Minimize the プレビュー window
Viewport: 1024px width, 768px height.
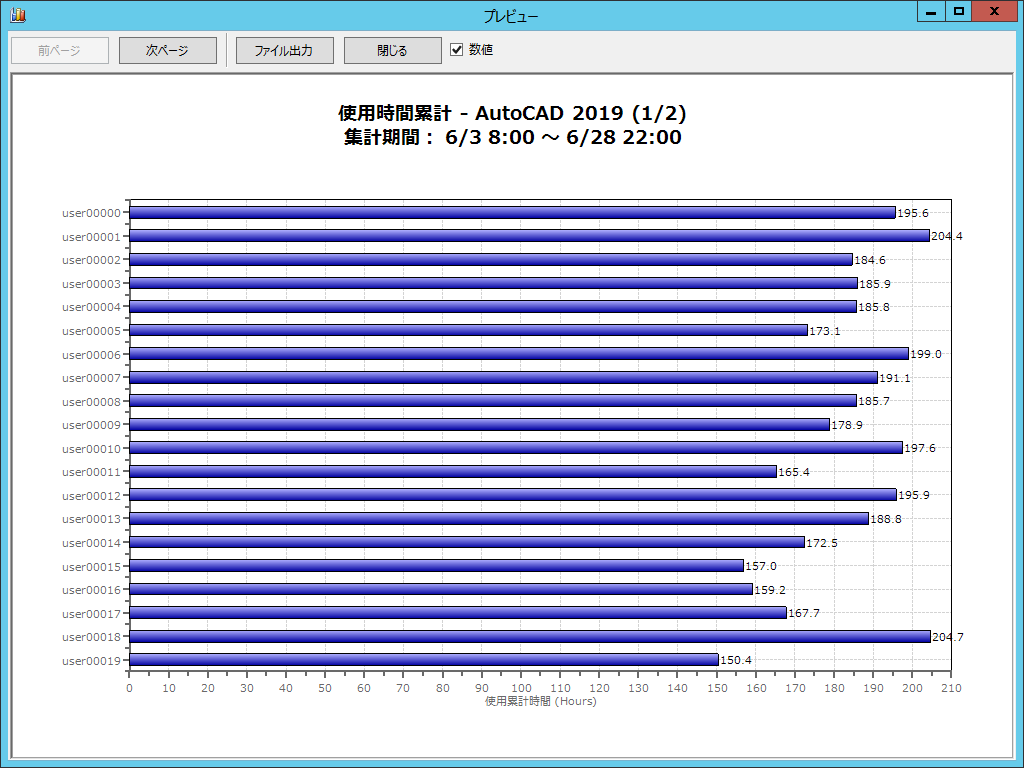931,11
